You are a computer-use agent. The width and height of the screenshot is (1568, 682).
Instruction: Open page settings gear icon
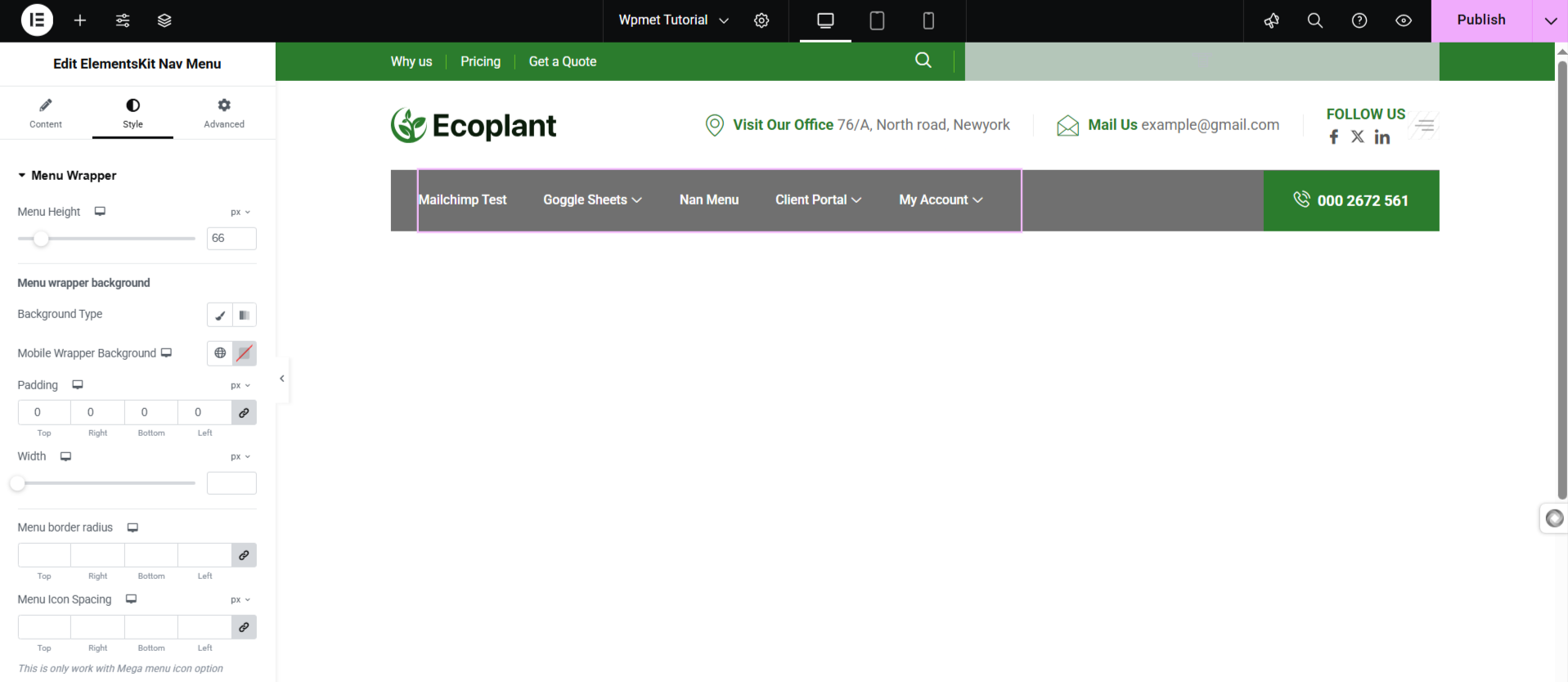[762, 20]
